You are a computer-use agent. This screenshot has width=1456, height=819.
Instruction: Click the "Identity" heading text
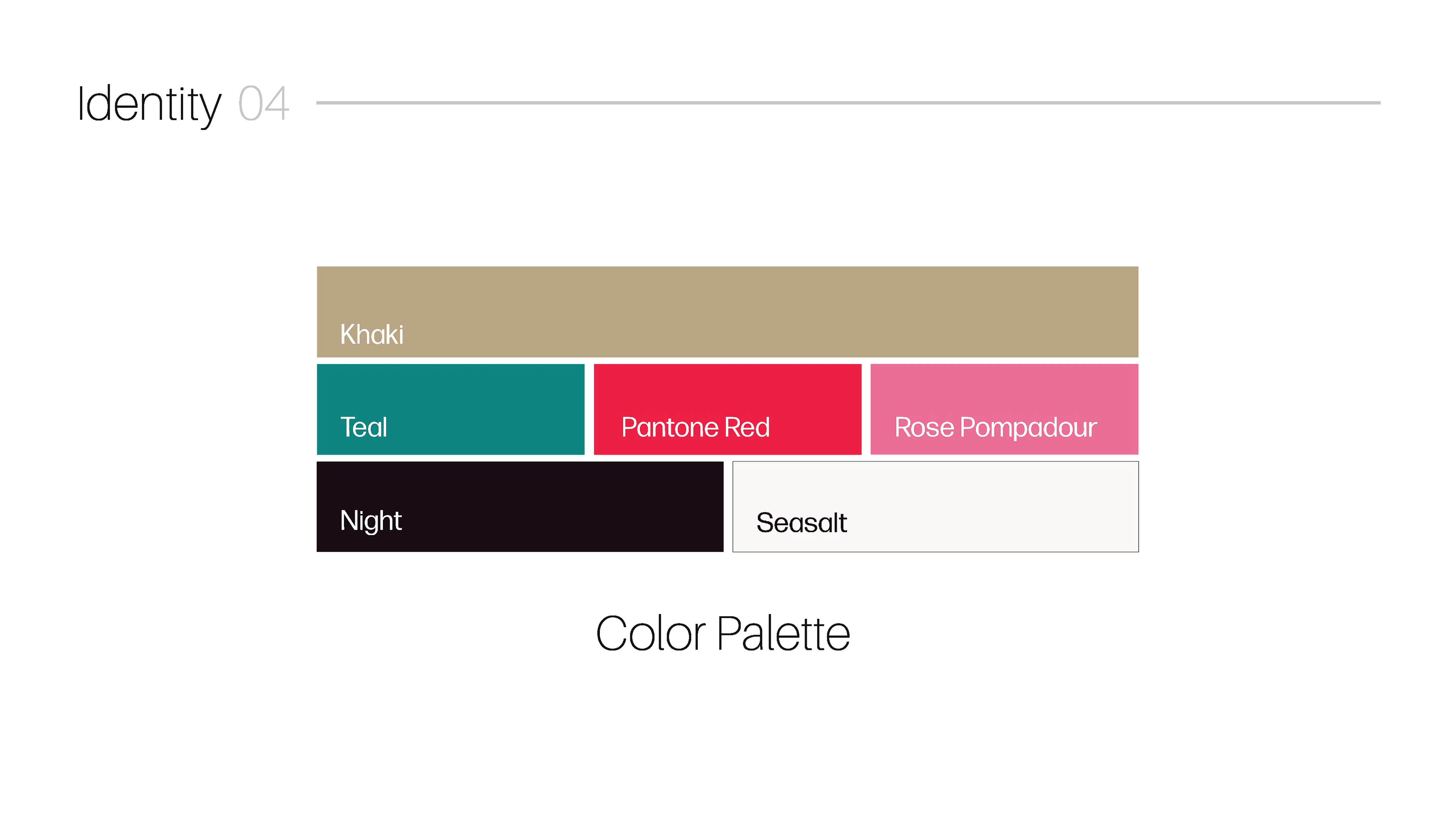pyautogui.click(x=149, y=105)
